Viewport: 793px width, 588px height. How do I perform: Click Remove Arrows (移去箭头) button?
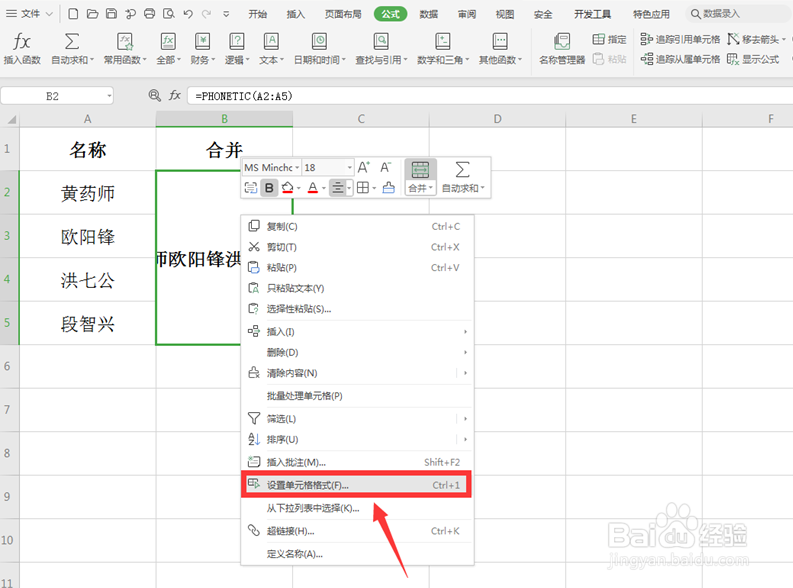(757, 39)
